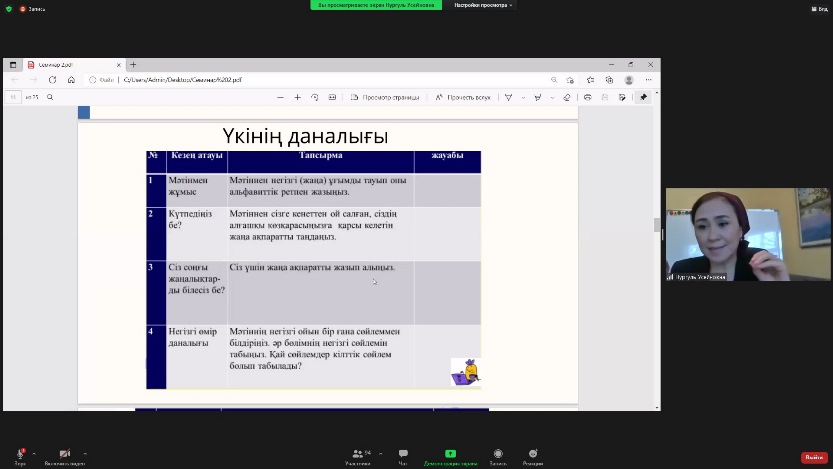Viewport: 833px width, 469px height.
Task: Open the Participants panel
Action: [357, 454]
